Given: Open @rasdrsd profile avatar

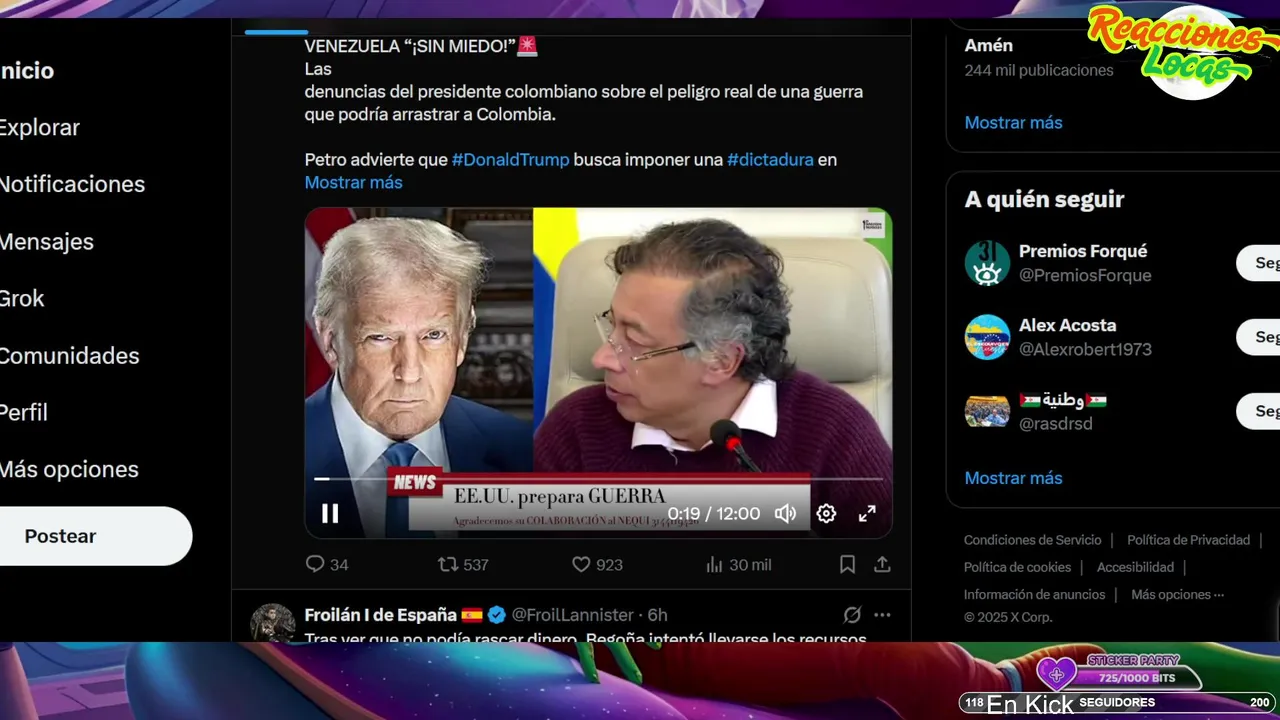Looking at the screenshot, I should (x=987, y=411).
